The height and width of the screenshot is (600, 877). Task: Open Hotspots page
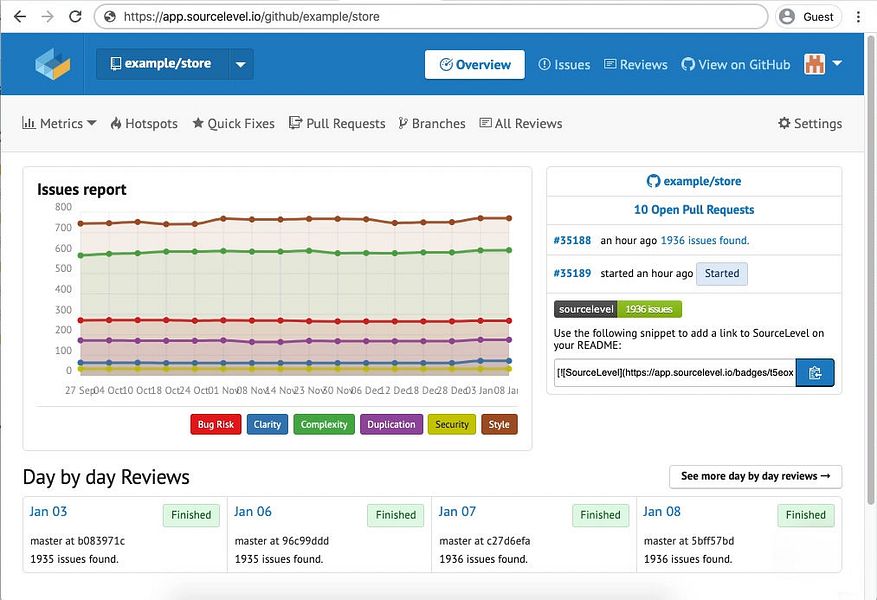pos(144,123)
